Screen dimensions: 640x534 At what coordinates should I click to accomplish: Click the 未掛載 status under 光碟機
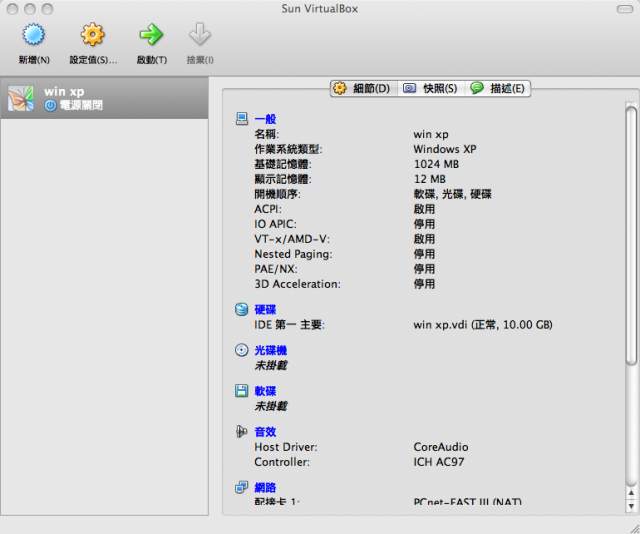(x=271, y=365)
